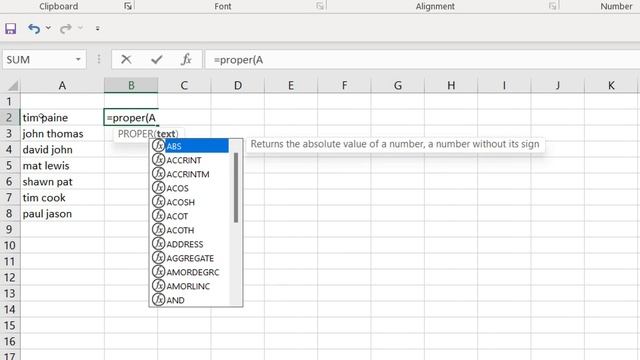
Task: Click the Save icon in quick access toolbar
Action: click(11, 29)
